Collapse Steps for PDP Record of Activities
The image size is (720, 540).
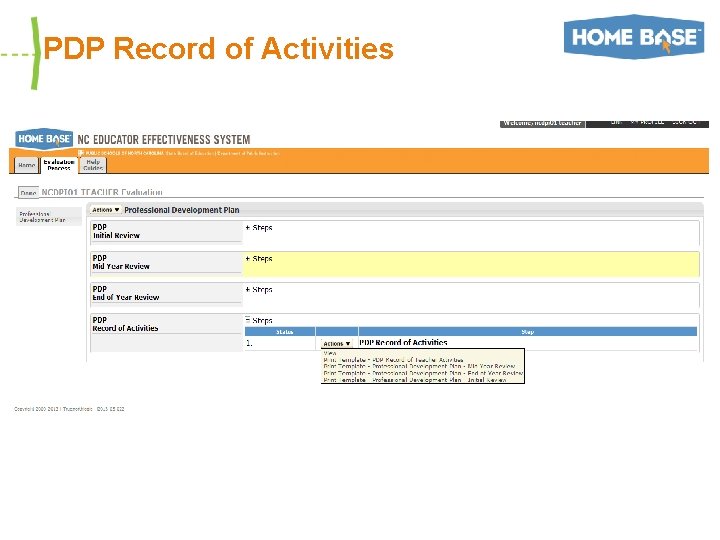coord(259,321)
